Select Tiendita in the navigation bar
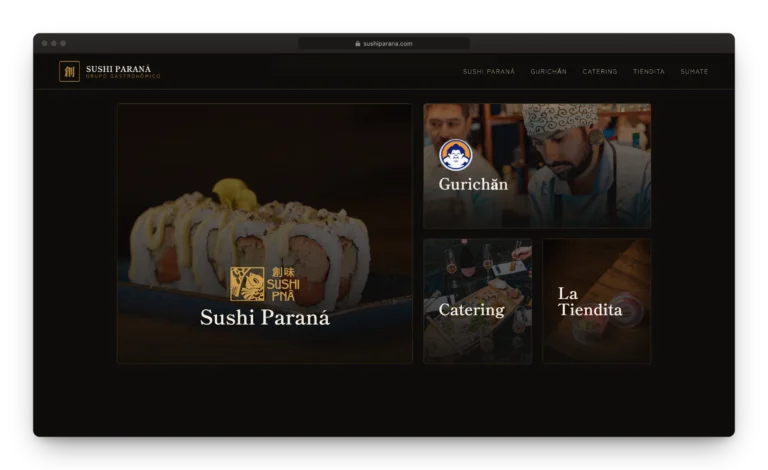The height and width of the screenshot is (470, 768). tap(648, 71)
